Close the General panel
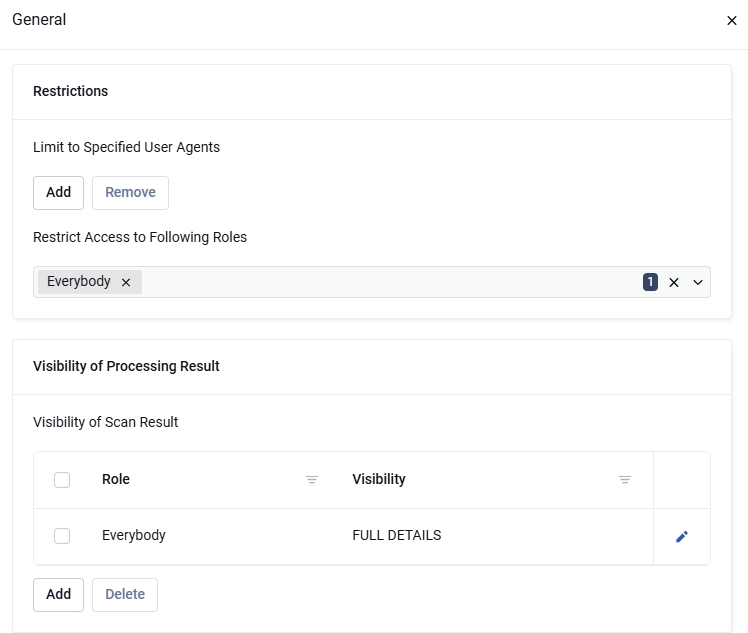The width and height of the screenshot is (748, 633). 731,21
